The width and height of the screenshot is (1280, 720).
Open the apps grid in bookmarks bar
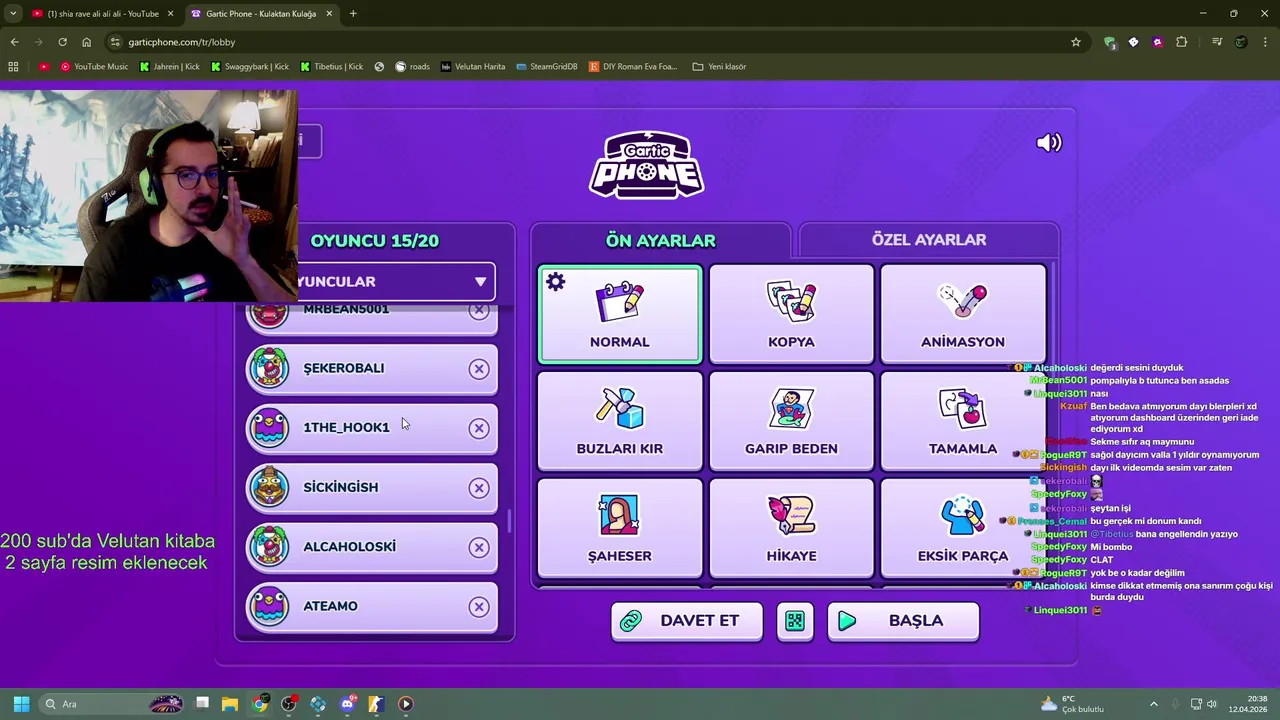13,67
